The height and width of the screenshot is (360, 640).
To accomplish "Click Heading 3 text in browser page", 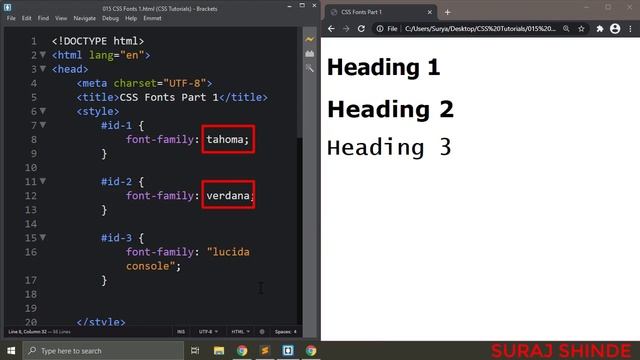I will click(x=389, y=147).
